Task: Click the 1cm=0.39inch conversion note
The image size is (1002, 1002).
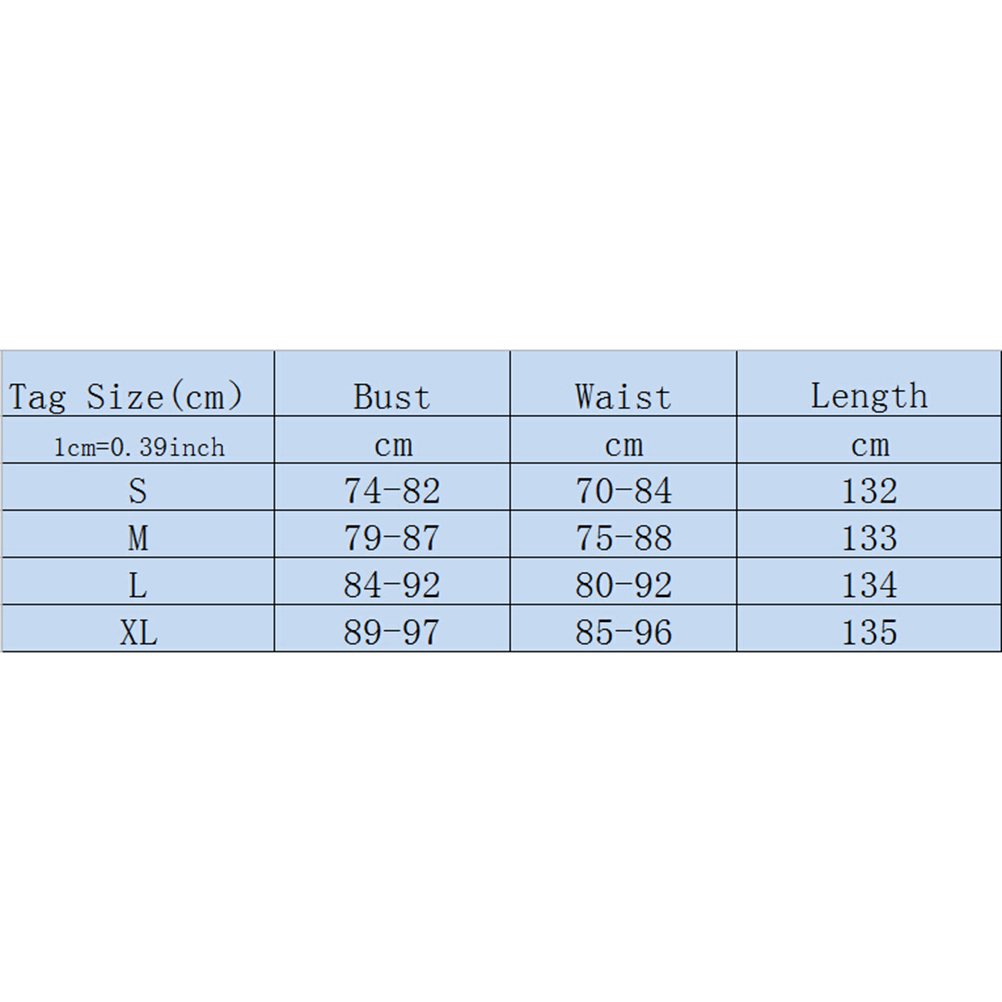Action: [x=139, y=447]
